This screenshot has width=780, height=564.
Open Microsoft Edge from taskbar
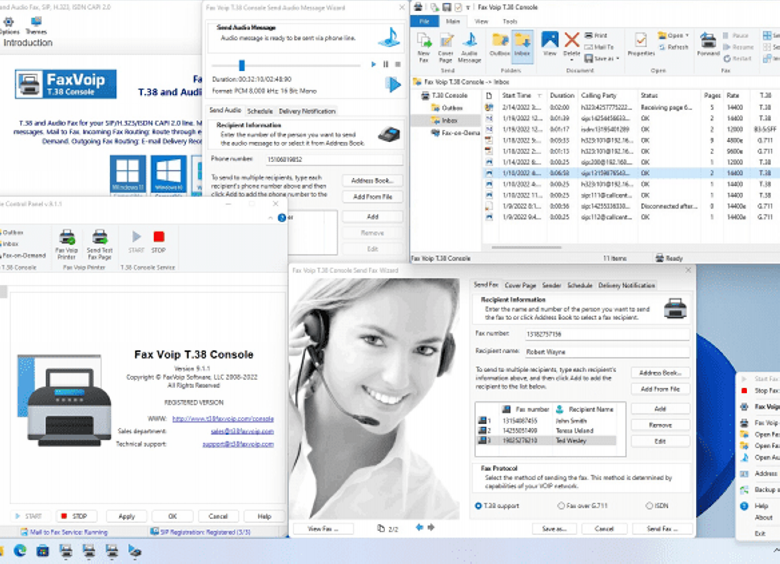pos(20,551)
